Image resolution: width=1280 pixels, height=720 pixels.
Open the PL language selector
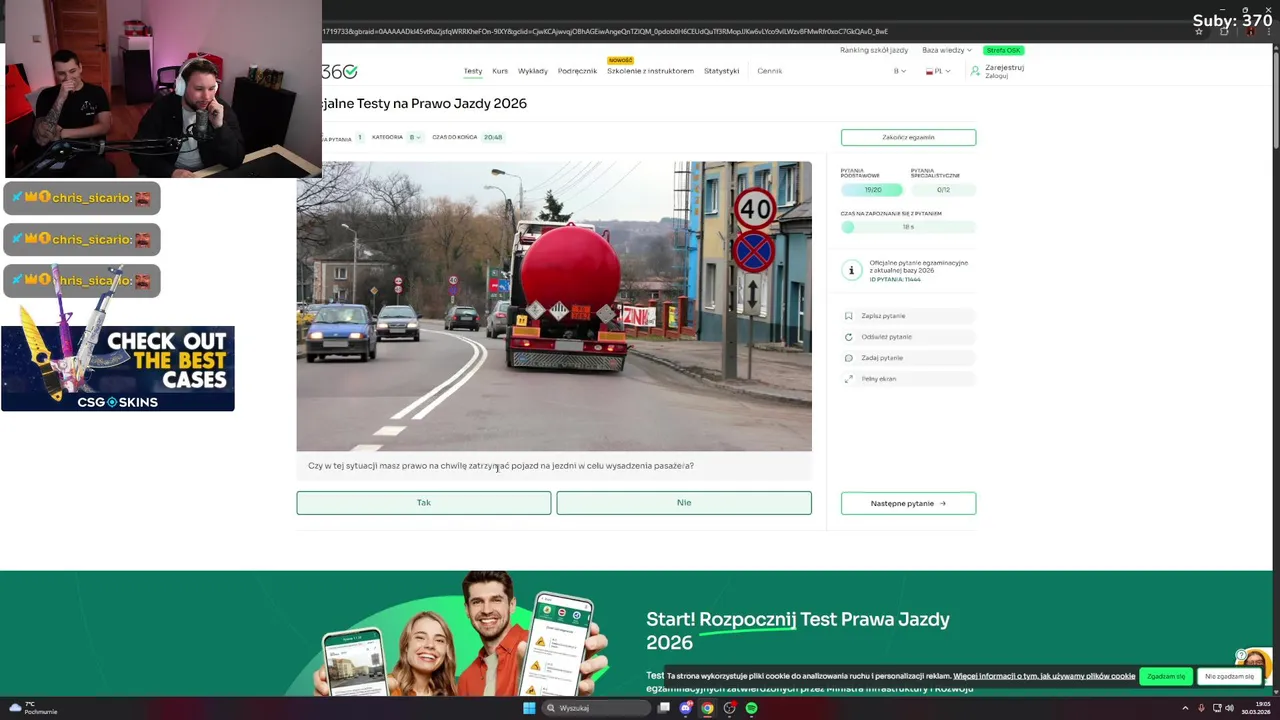[x=939, y=71]
